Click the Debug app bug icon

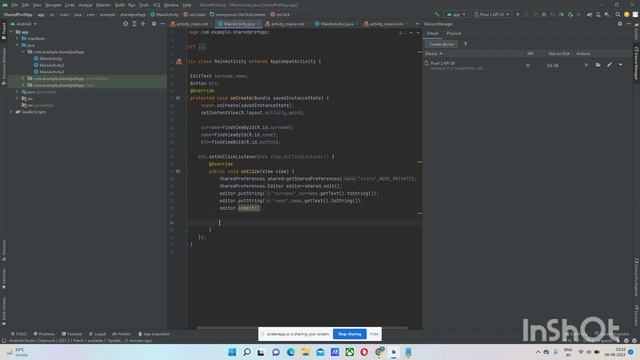pos(544,14)
